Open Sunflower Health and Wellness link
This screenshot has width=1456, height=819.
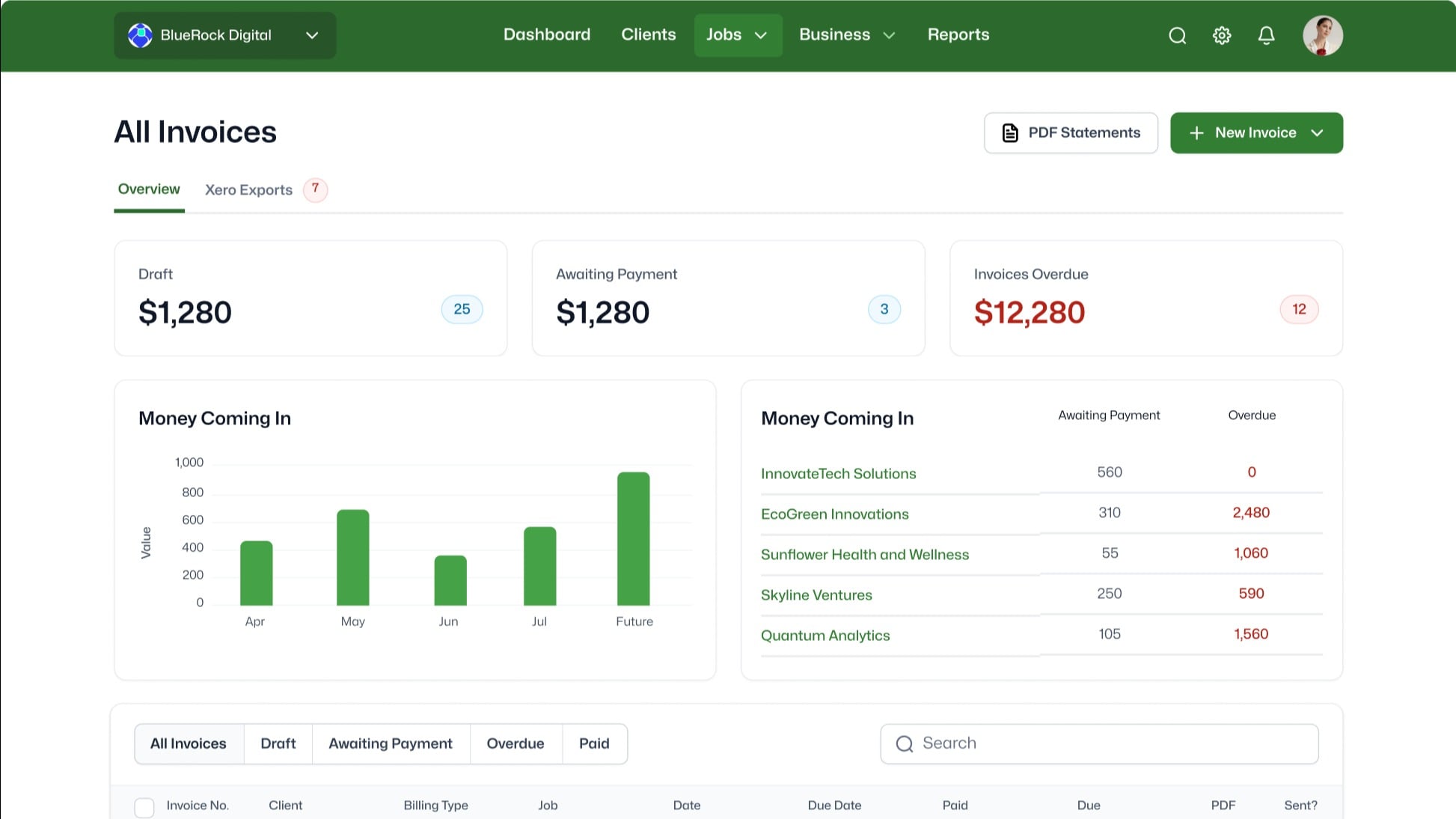point(864,554)
